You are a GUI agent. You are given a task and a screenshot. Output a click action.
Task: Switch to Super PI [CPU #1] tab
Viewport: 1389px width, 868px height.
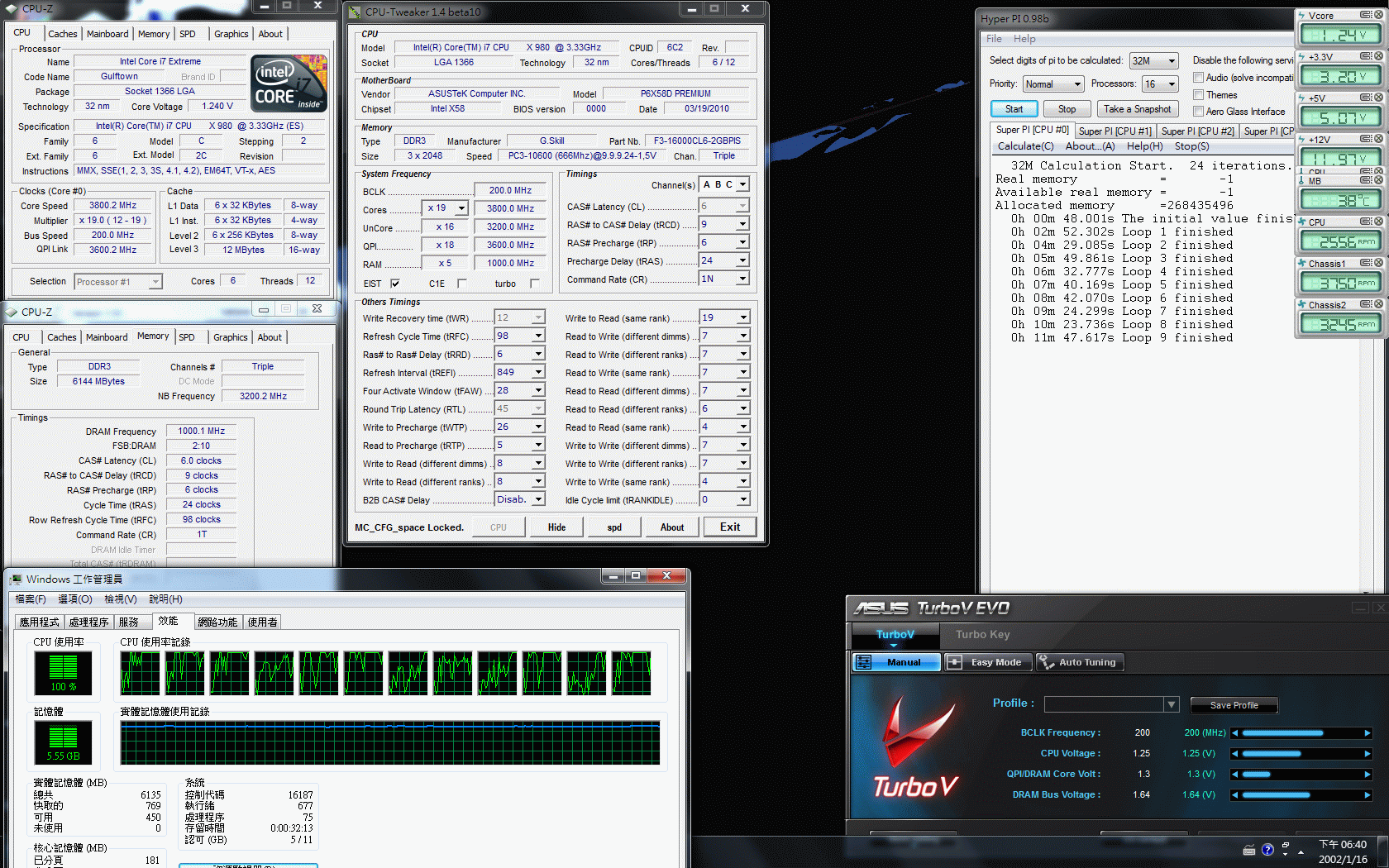point(1115,131)
